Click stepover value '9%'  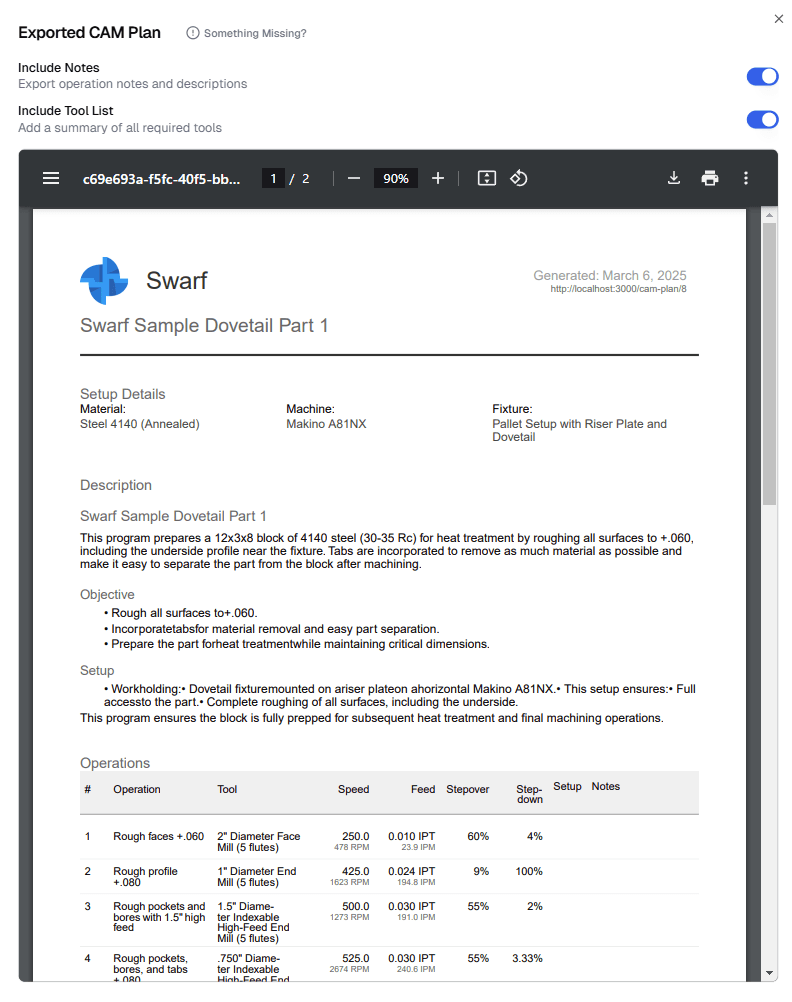481,871
